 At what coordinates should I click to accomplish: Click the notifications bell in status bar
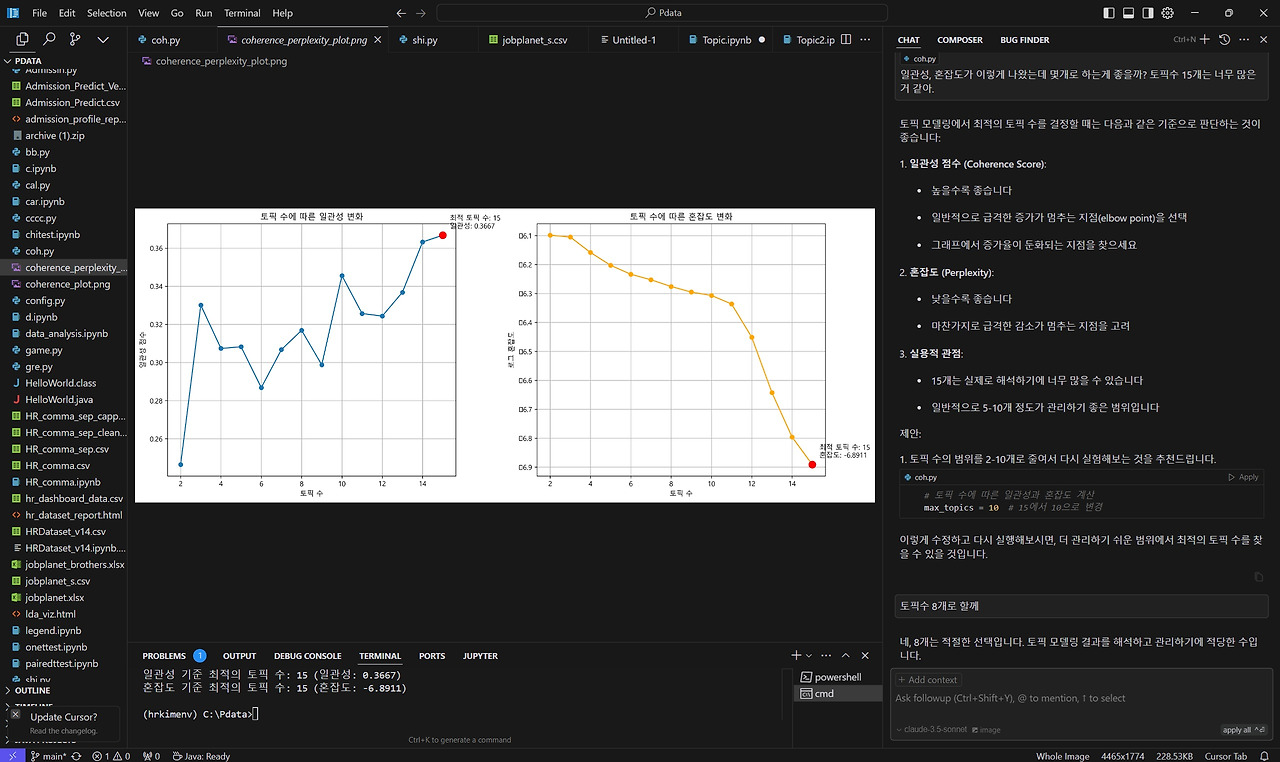coord(1264,756)
